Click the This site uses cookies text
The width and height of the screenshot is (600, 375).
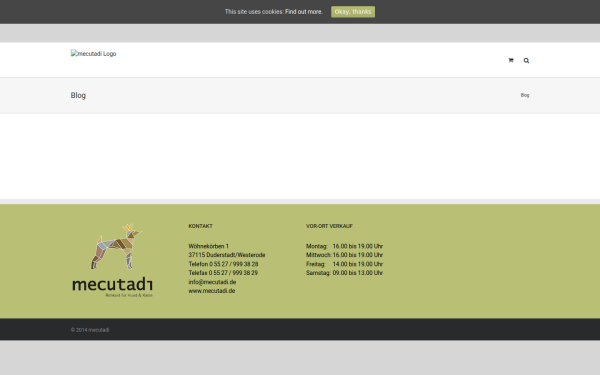click(x=254, y=12)
